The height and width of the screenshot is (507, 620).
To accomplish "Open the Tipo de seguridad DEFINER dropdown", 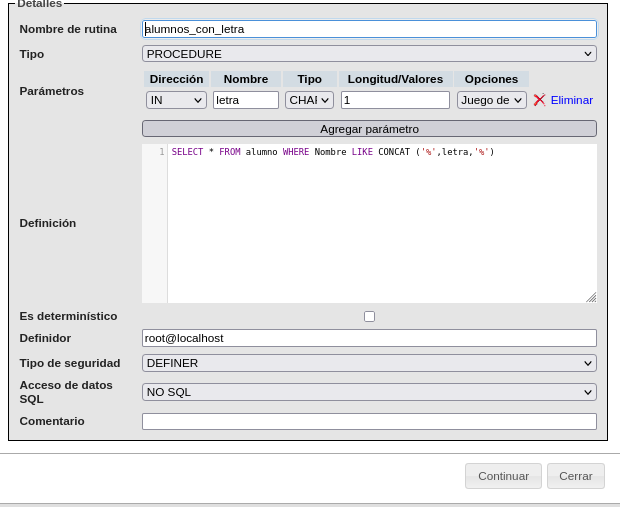I will 369,363.
